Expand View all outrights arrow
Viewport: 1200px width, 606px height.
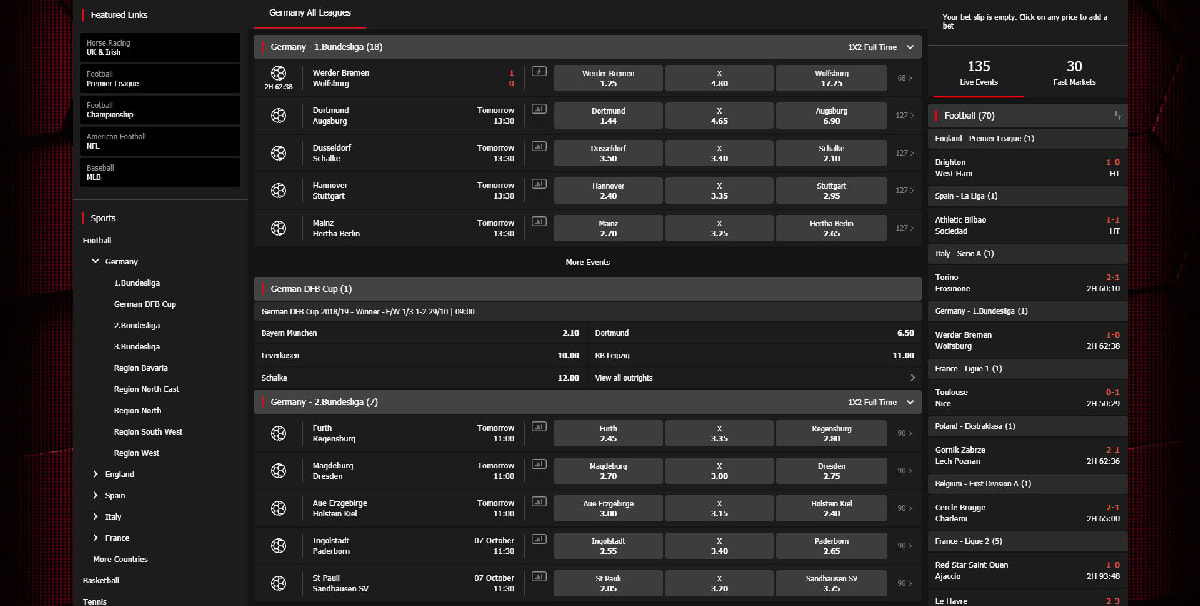[911, 378]
